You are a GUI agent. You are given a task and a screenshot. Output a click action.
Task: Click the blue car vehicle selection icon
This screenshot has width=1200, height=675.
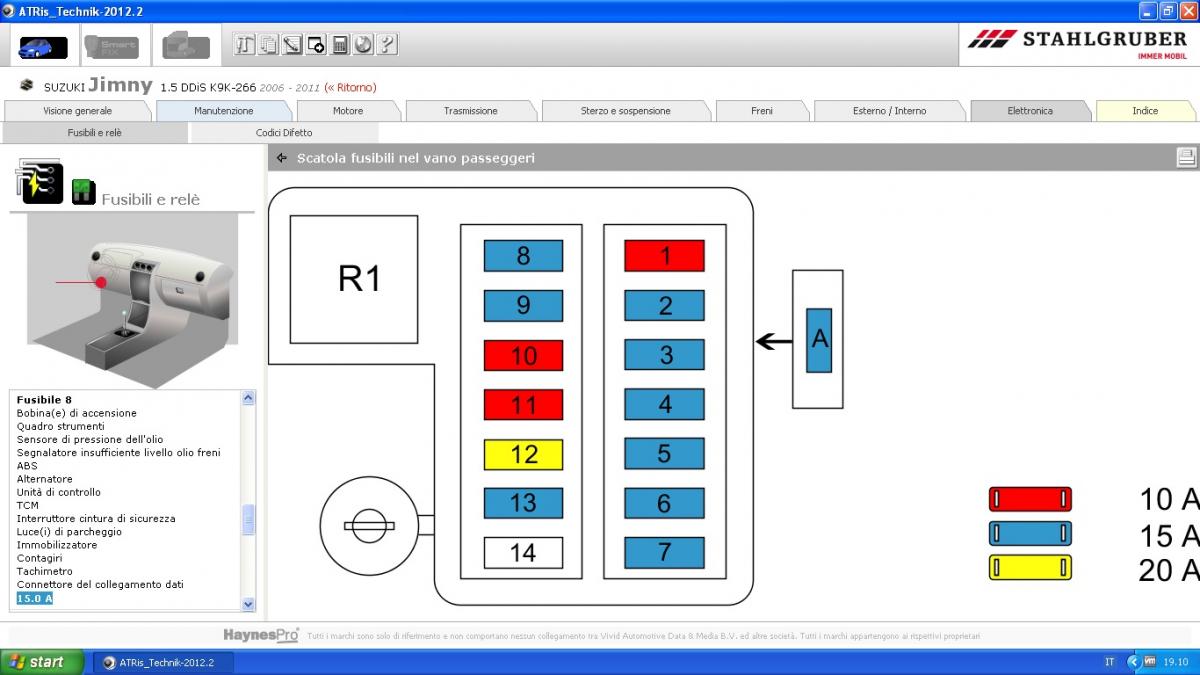click(x=43, y=46)
